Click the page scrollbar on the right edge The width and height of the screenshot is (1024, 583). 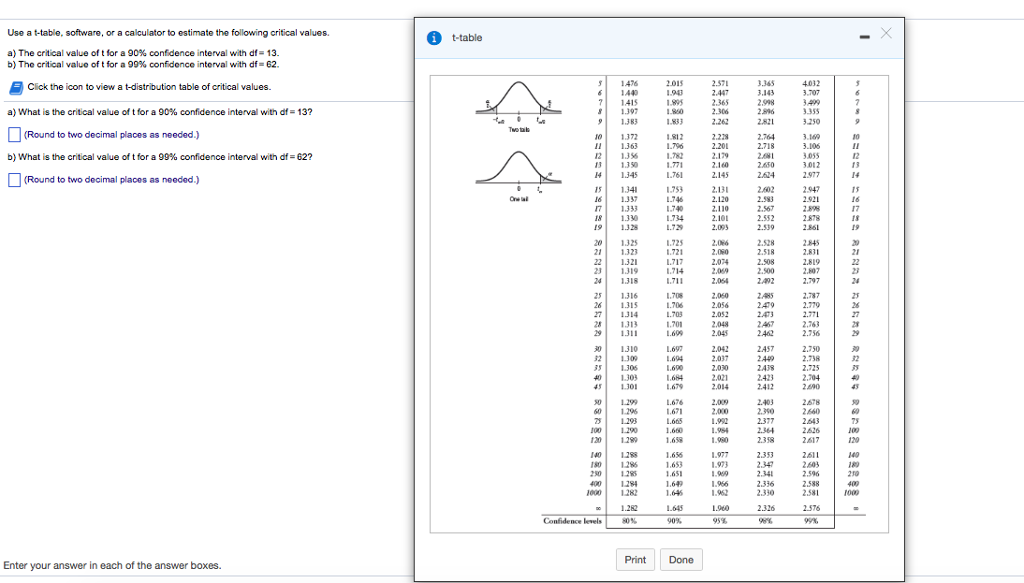(x=1019, y=290)
